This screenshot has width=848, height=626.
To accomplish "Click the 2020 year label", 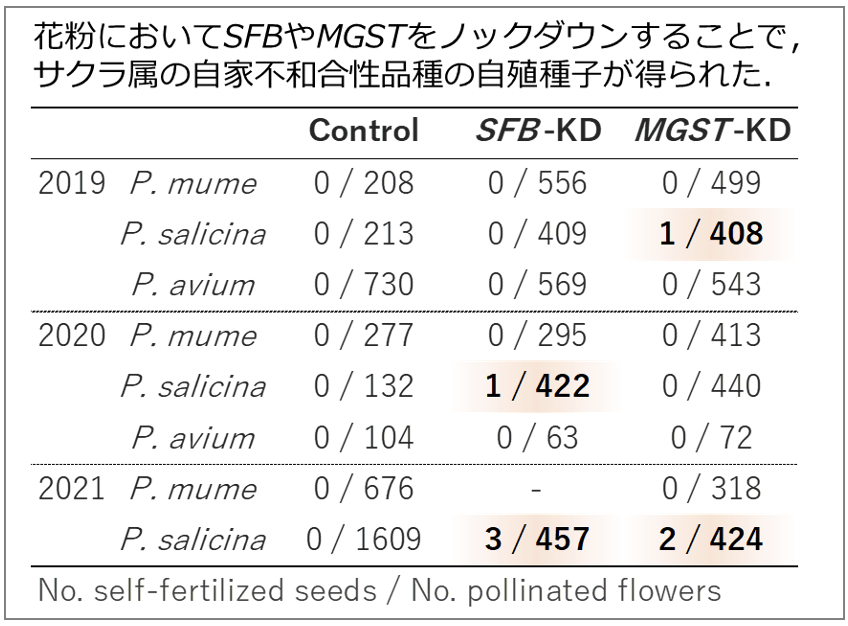I will (x=71, y=336).
